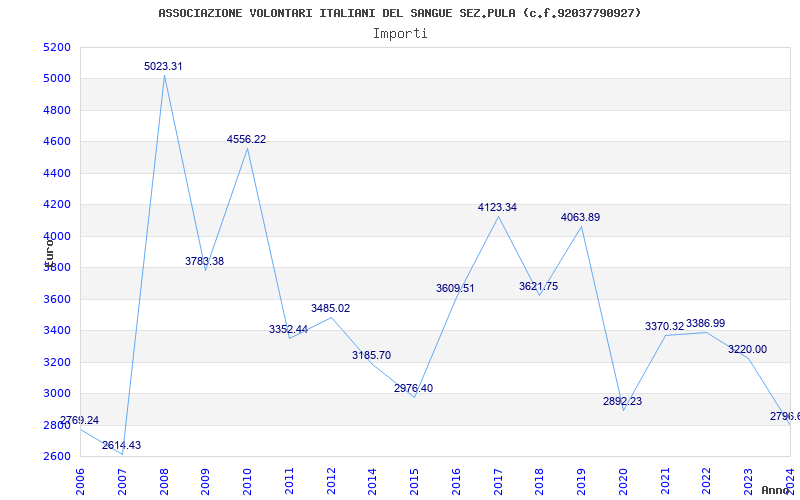Click x-axis year 2019
This screenshot has width=800, height=500.
[582, 482]
